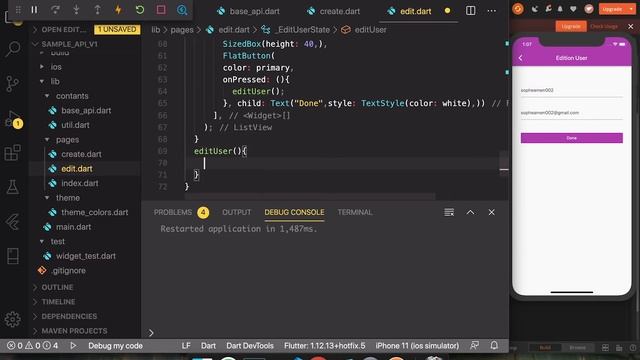Viewport: 640px width, 360px height.
Task: Expand the ios folder
Action: point(56,67)
